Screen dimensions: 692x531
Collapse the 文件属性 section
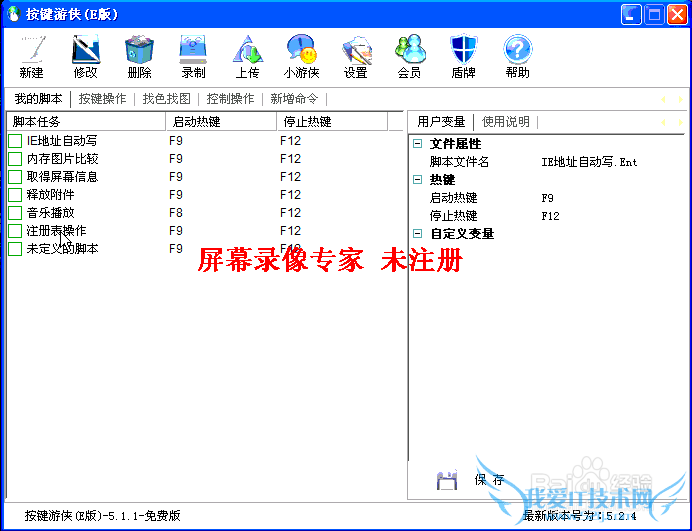417,143
